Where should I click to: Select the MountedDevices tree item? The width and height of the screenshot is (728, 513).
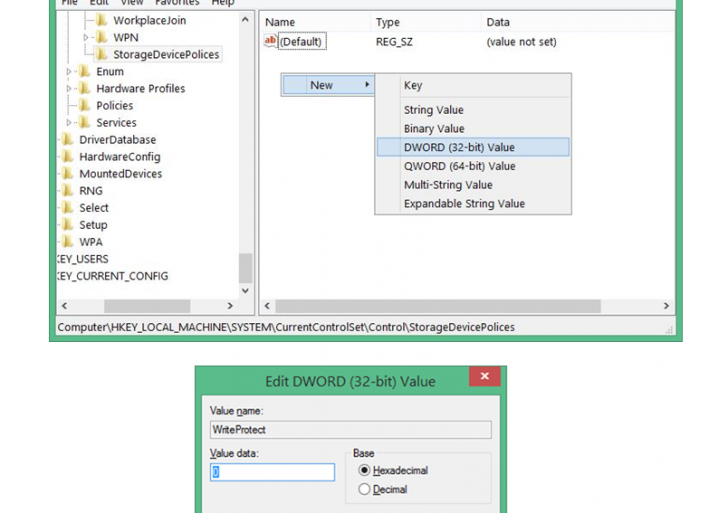pos(120,174)
